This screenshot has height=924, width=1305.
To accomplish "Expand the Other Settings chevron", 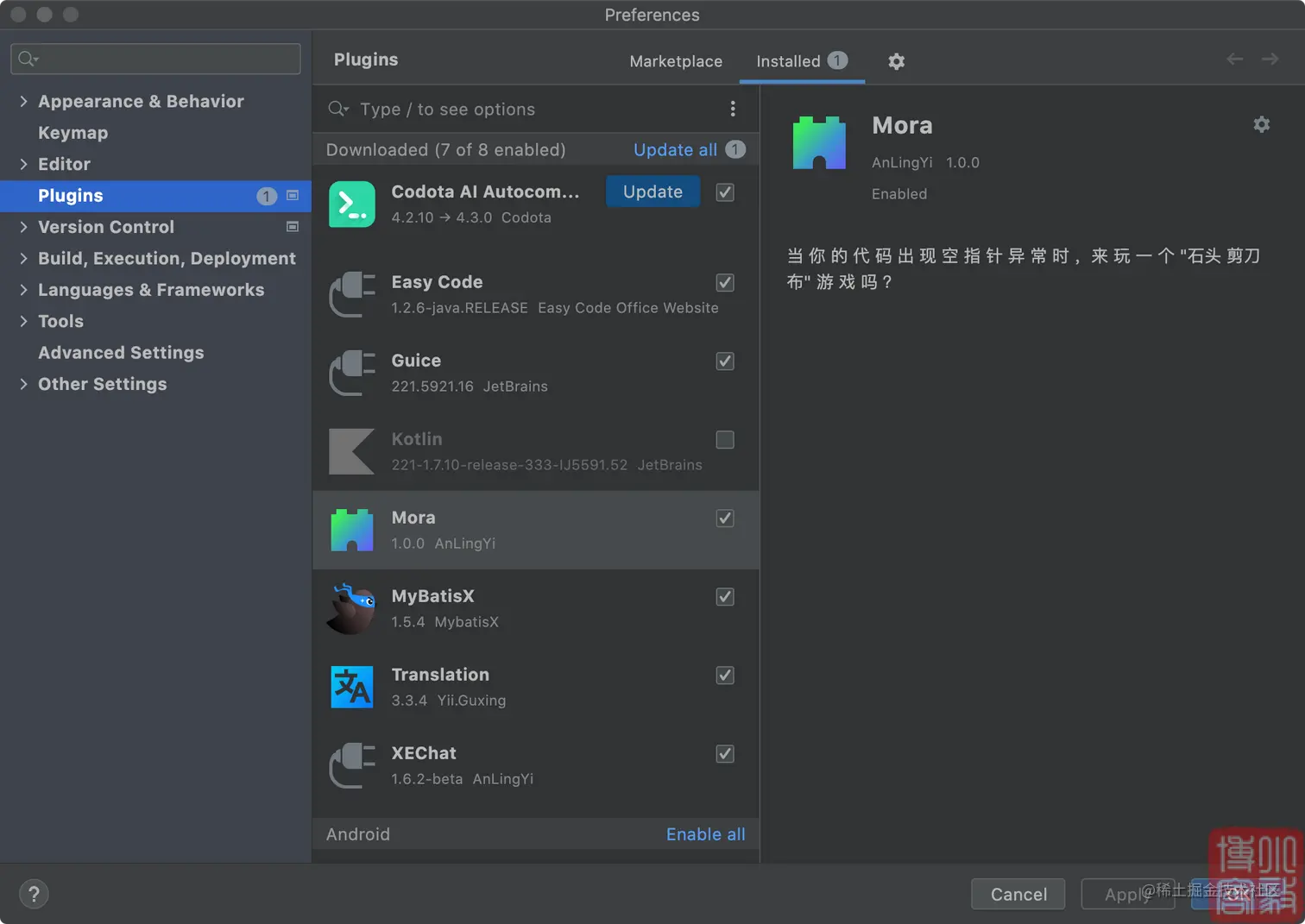I will click(23, 384).
